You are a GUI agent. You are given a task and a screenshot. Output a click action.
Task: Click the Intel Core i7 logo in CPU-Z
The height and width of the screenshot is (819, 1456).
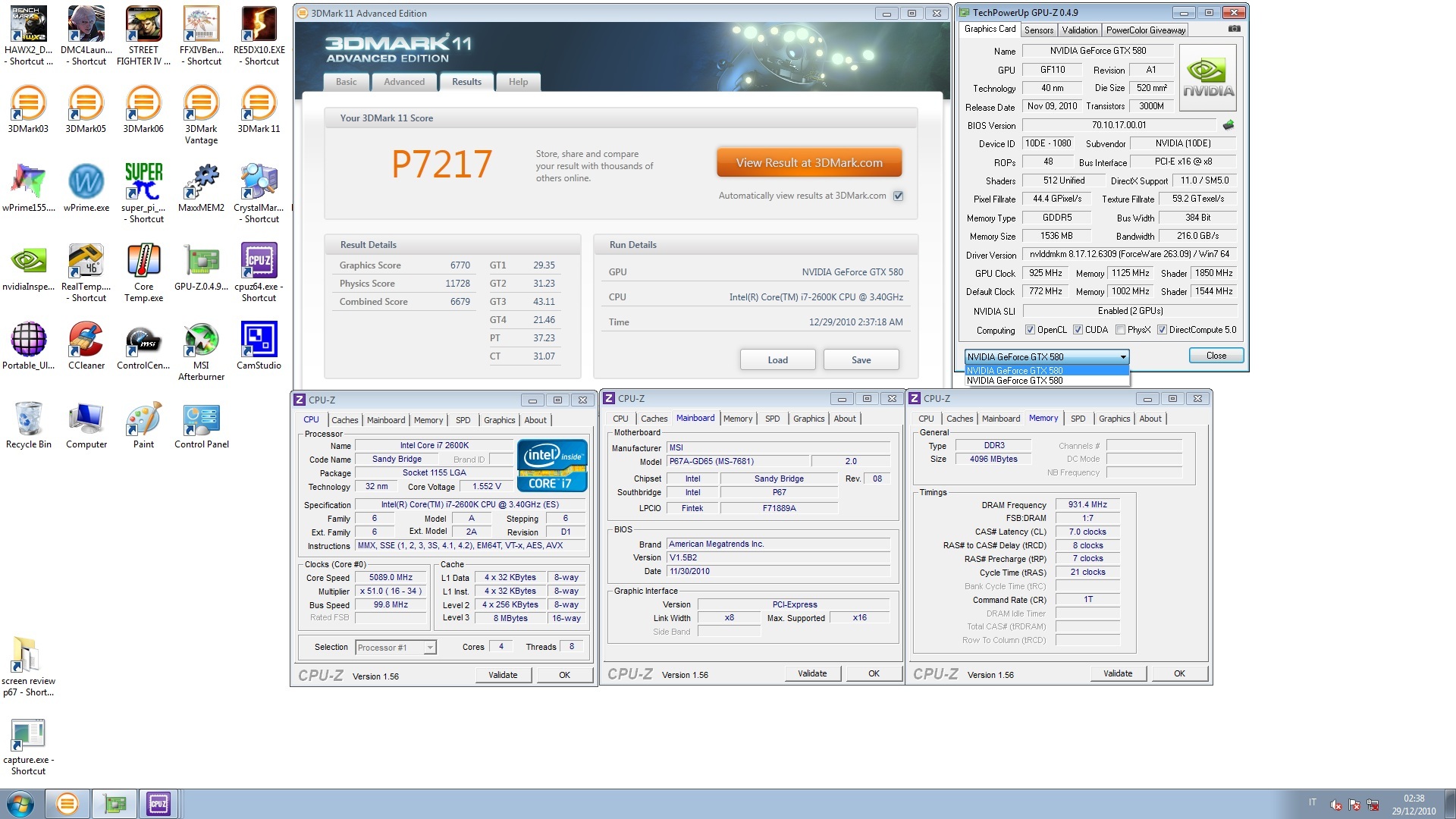point(552,465)
